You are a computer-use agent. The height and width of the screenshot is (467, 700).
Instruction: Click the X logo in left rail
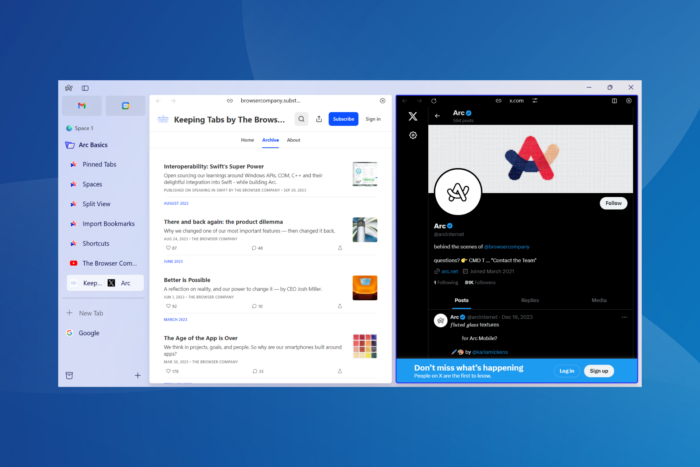[x=413, y=116]
